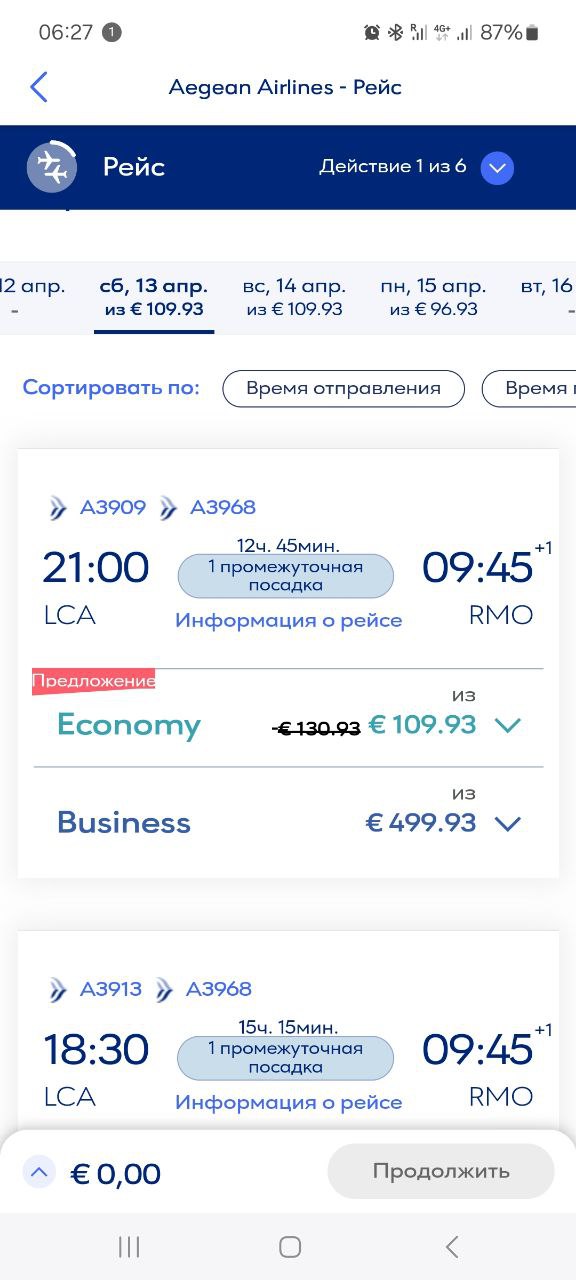The height and width of the screenshot is (1280, 576).
Task: Choose the пн, 15 апр. date
Action: coord(434,297)
